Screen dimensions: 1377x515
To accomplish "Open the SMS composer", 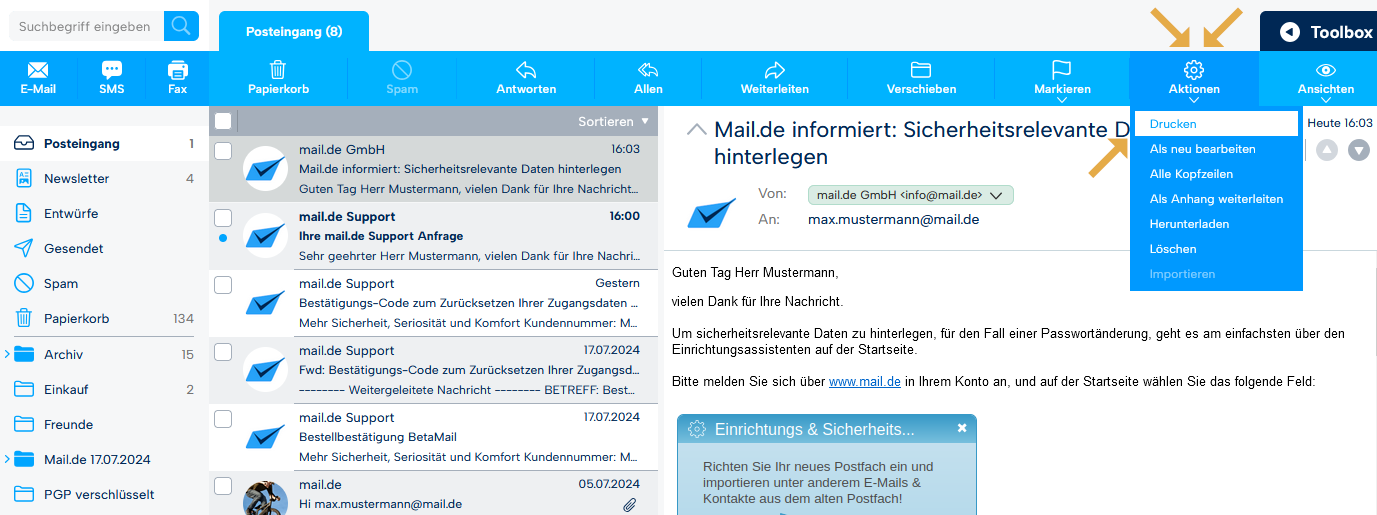I will (112, 78).
